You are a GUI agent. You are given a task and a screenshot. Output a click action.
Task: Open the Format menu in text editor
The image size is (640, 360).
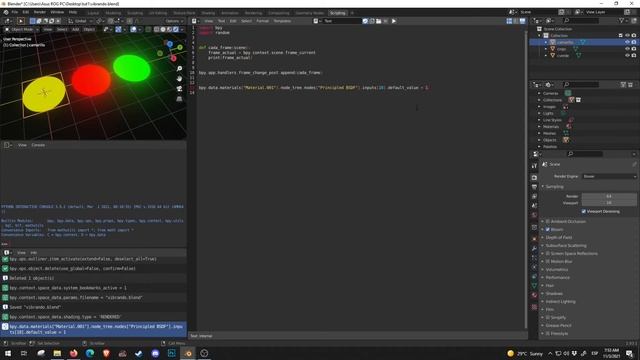coord(262,21)
